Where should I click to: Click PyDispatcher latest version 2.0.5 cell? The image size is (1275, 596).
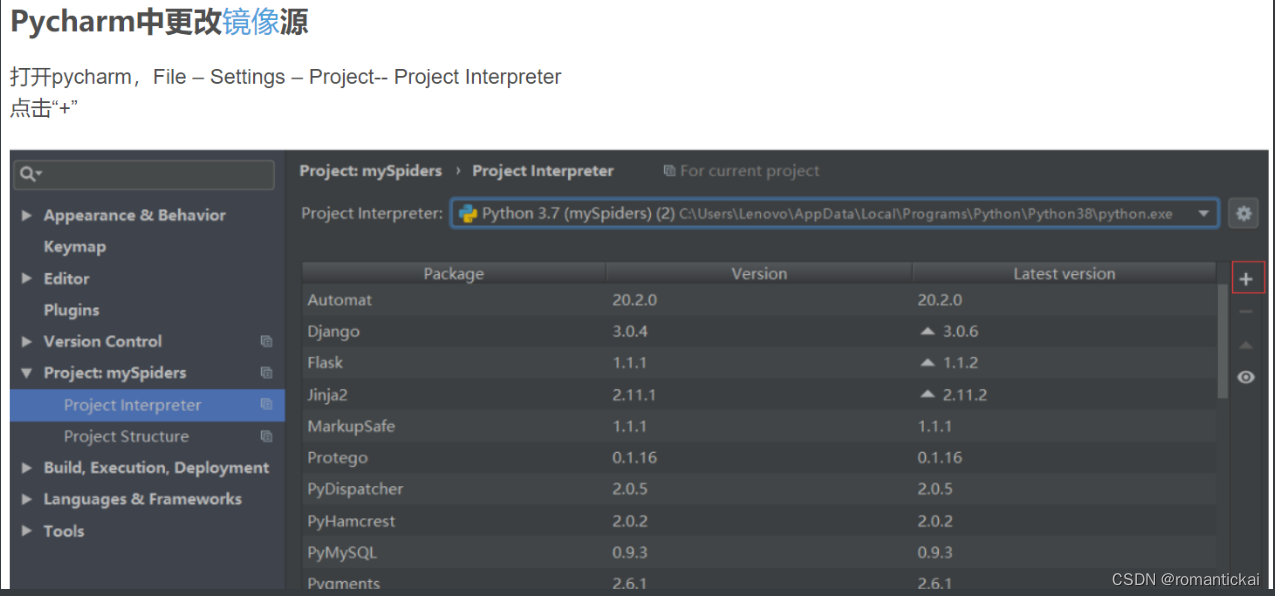pyautogui.click(x=935, y=489)
